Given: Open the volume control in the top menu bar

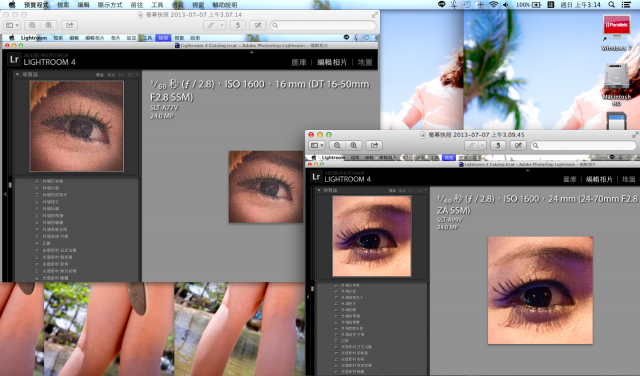Looking at the screenshot, I should pyautogui.click(x=506, y=4).
